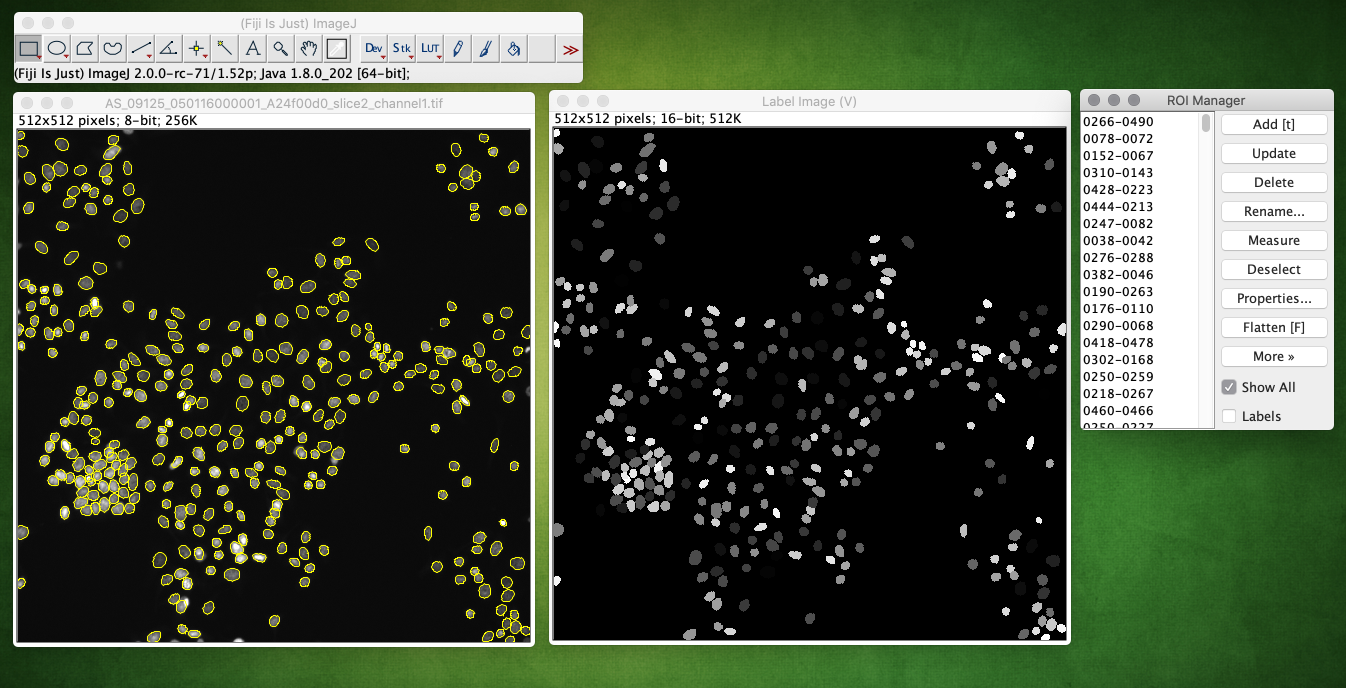Expand the More » menu in ROI Manager
This screenshot has height=688, width=1346.
point(1274,356)
